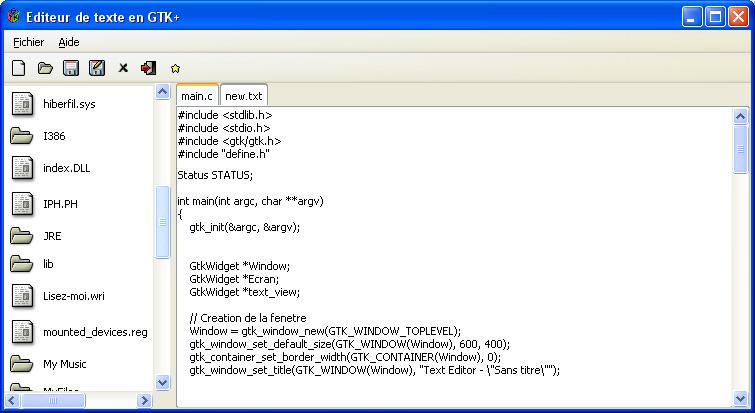
Task: Maximize the Editeur de texte window
Action: pos(715,17)
